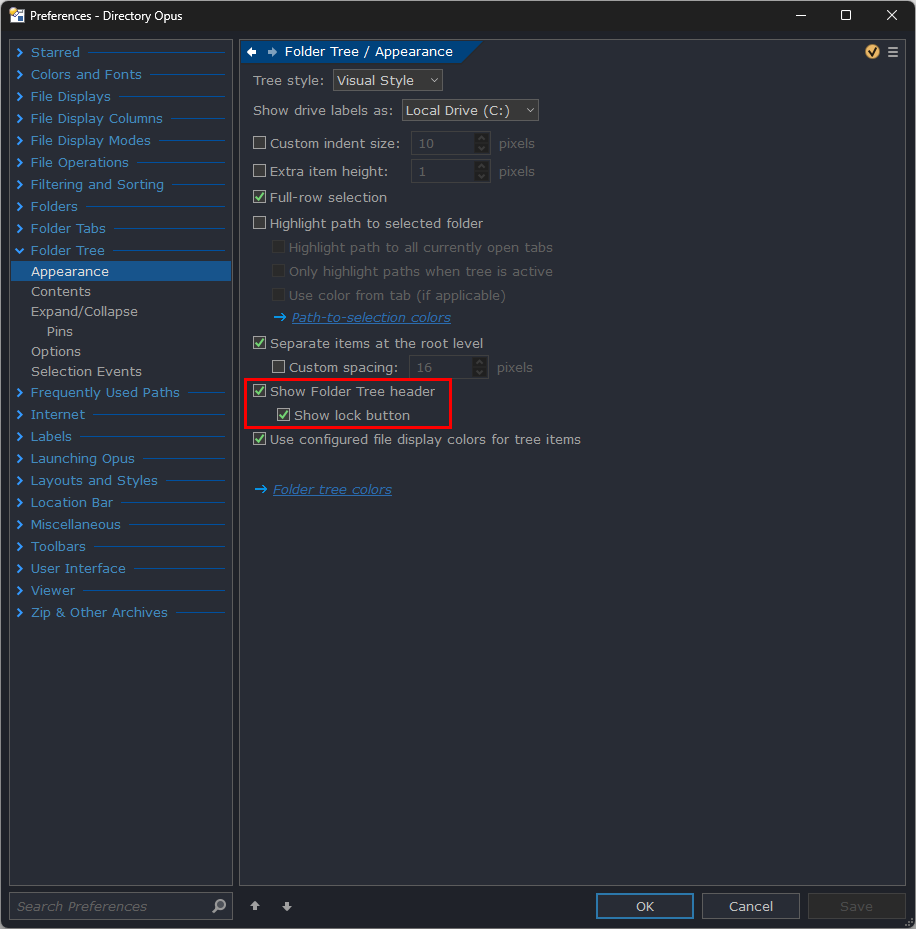Open Show drive labels as dropdown
This screenshot has height=929, width=916.
click(470, 110)
